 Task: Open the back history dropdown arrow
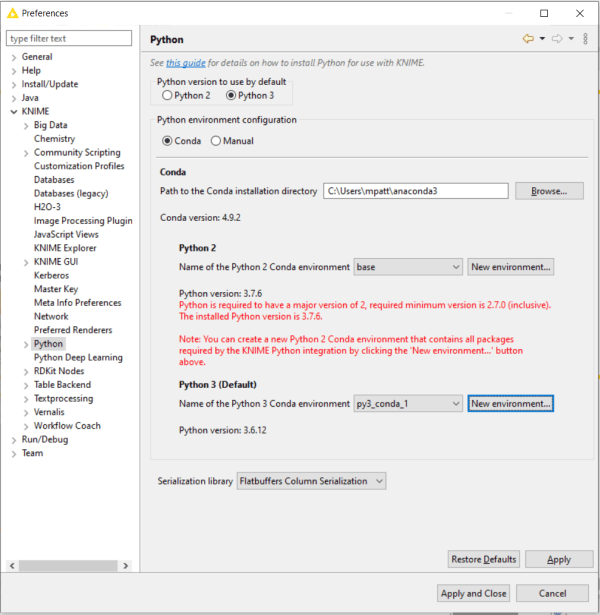point(542,38)
